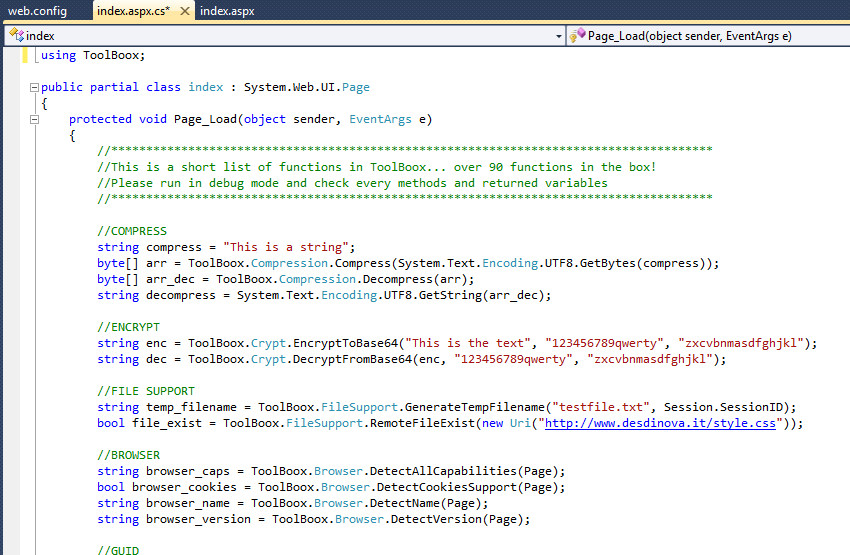Open the index.aspx tab

(x=227, y=11)
